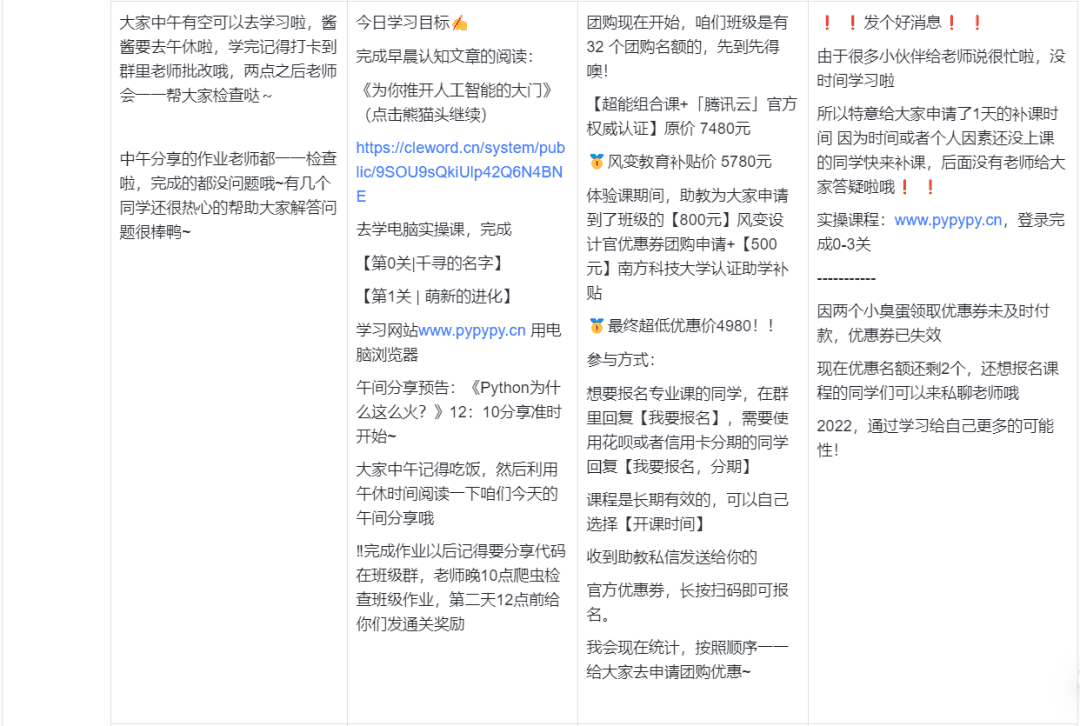Select the line 【第1关 | 萌新的进化】
Viewport: 1080px width, 726px height.
pos(437,296)
